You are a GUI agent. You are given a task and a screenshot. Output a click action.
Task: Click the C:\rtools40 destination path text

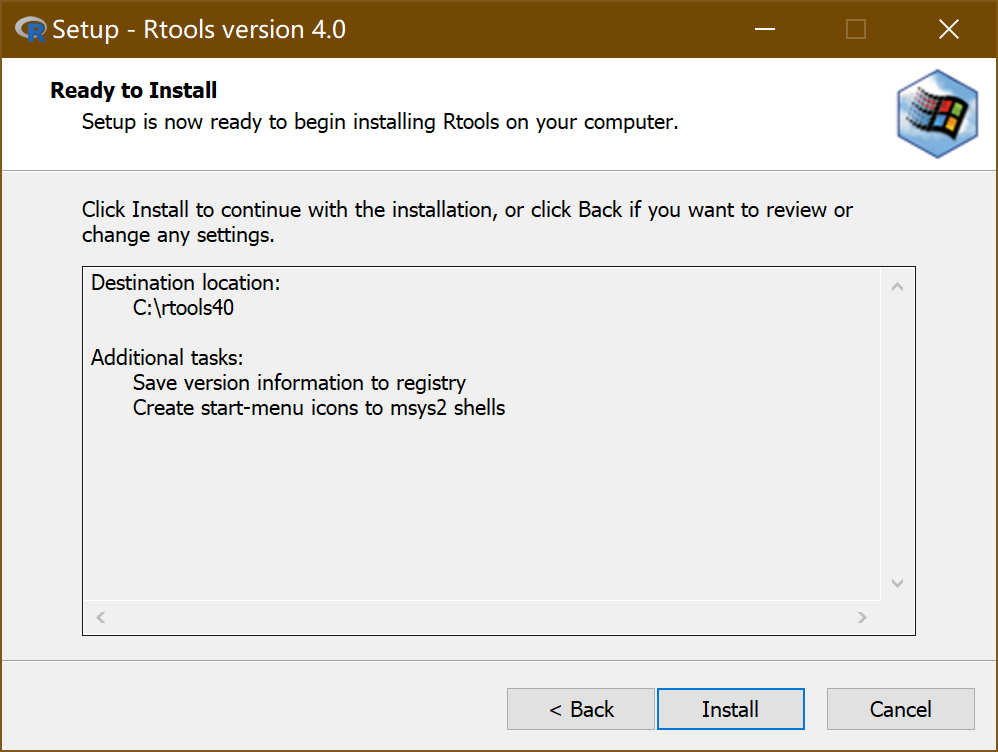(183, 308)
